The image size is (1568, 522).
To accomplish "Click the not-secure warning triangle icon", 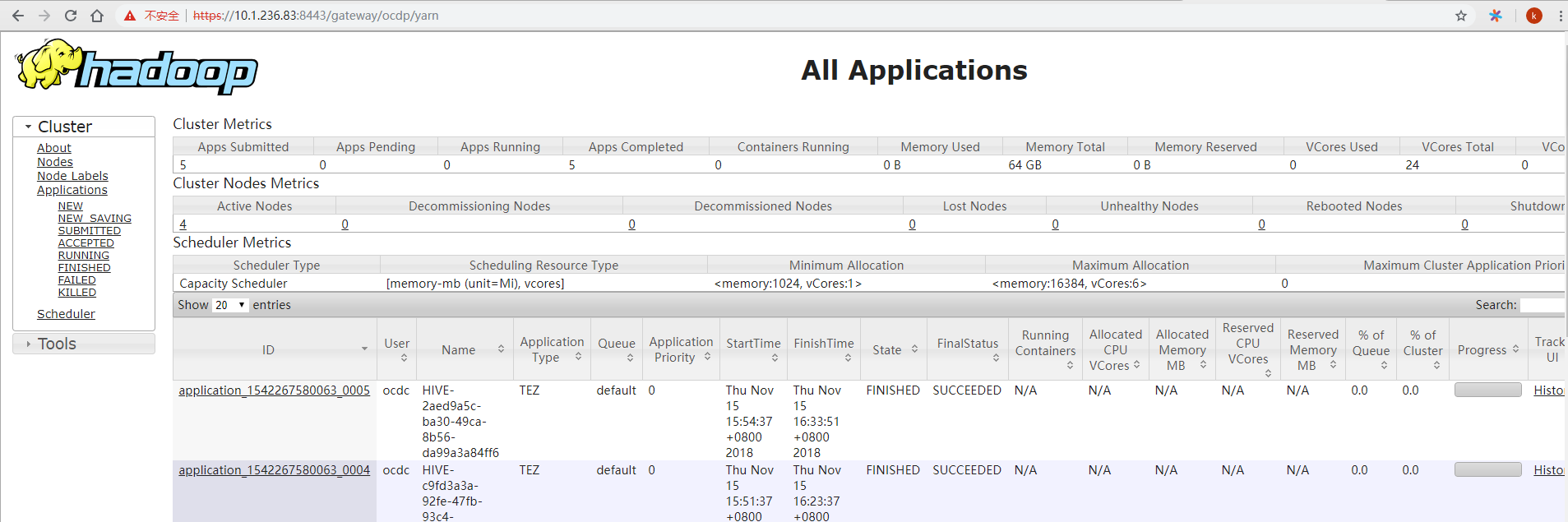I will click(130, 16).
